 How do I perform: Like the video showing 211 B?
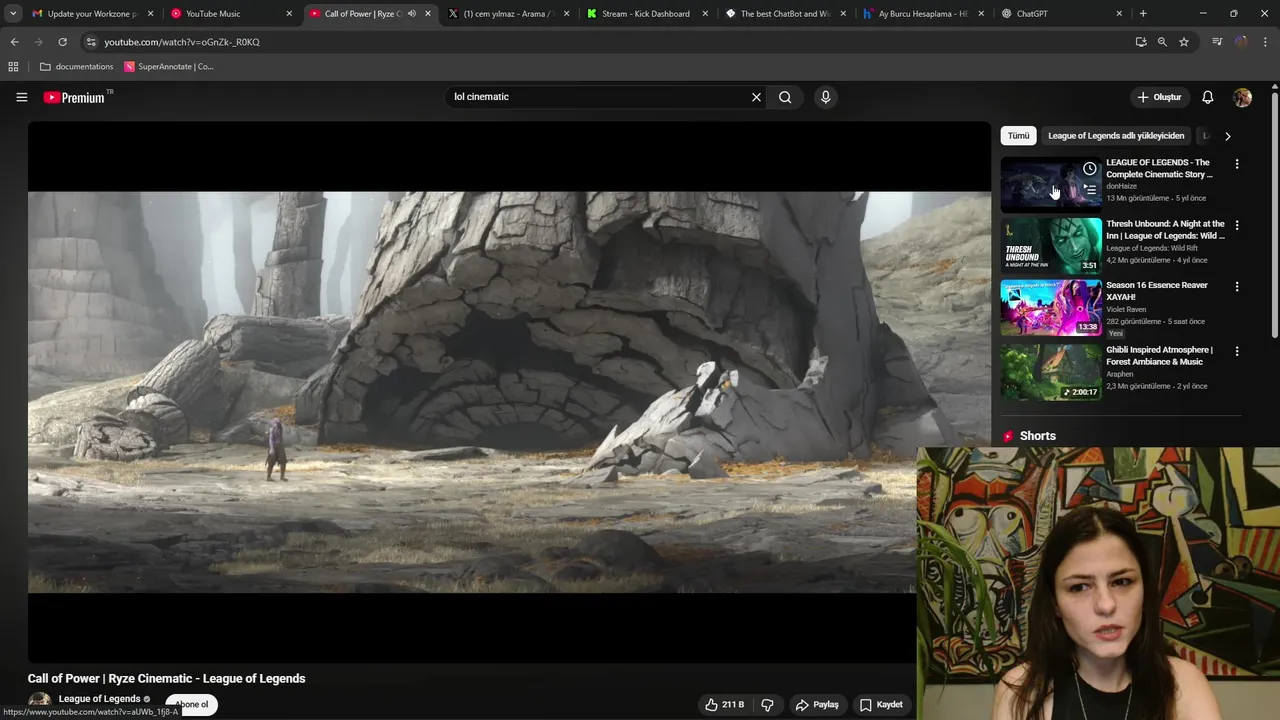[725, 705]
